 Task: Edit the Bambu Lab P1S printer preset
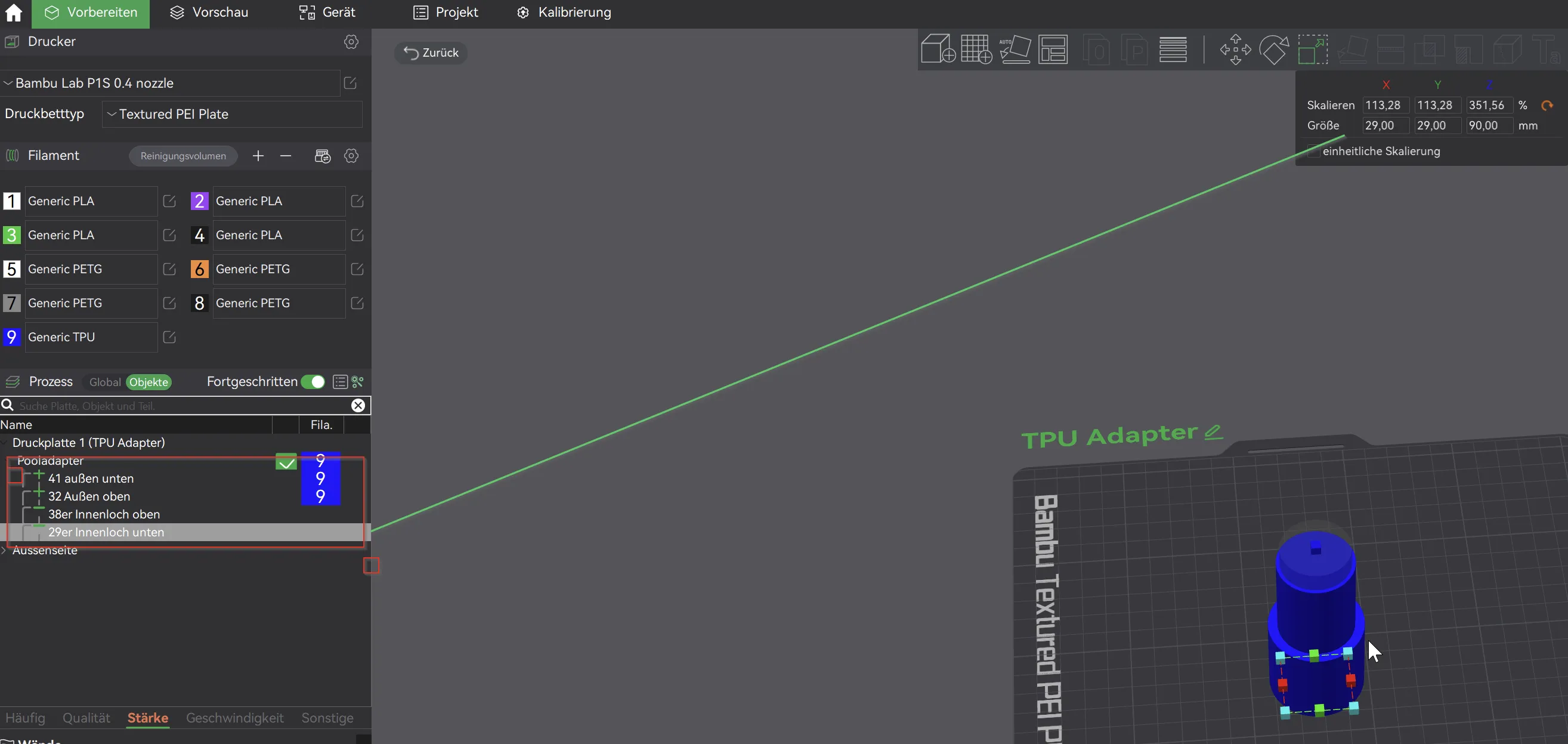click(x=350, y=83)
